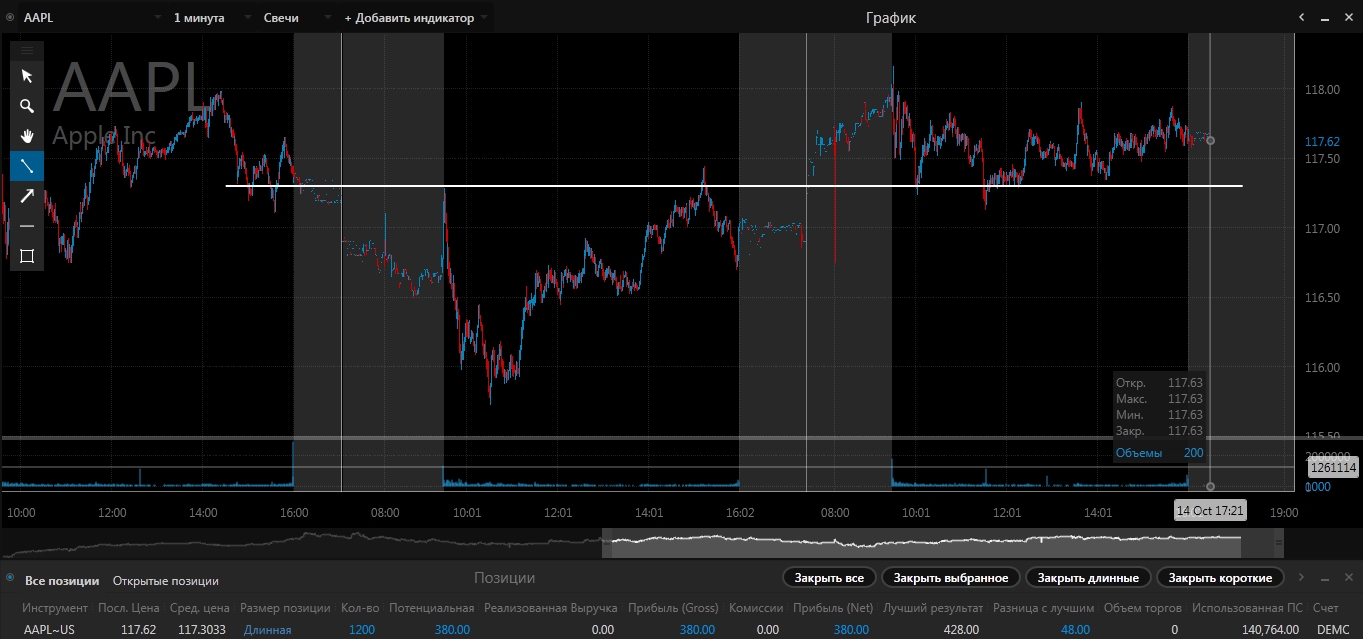Image resolution: width=1363 pixels, height=639 pixels.
Task: Click the chart overview range slider
Action: click(925, 543)
